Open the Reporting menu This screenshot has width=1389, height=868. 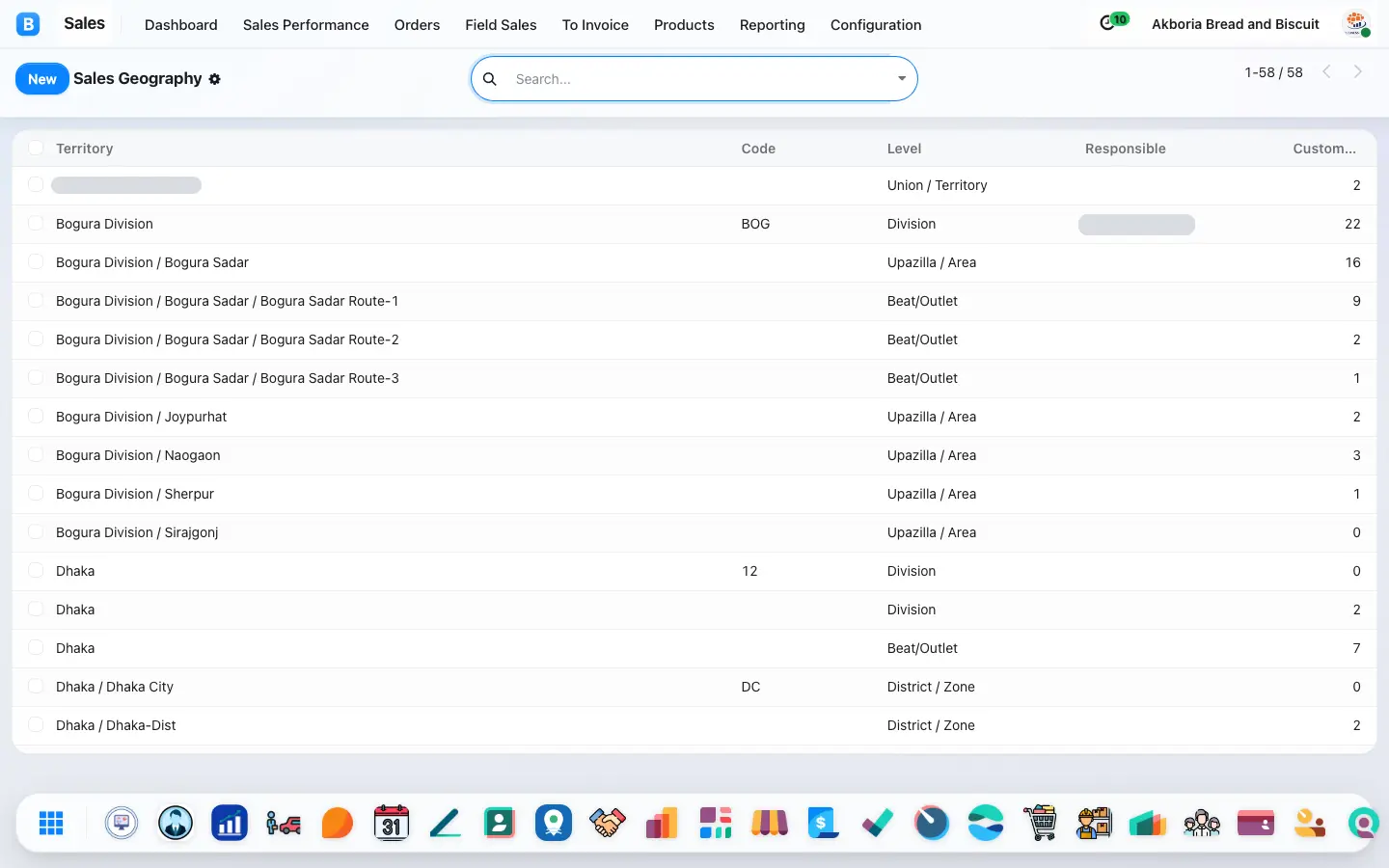772,25
